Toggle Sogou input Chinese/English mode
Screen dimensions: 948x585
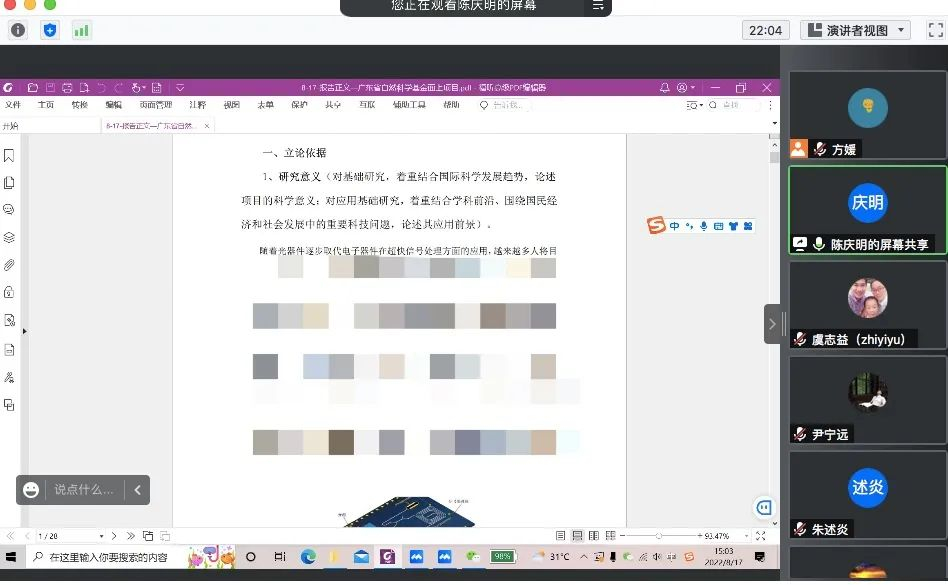coord(675,226)
